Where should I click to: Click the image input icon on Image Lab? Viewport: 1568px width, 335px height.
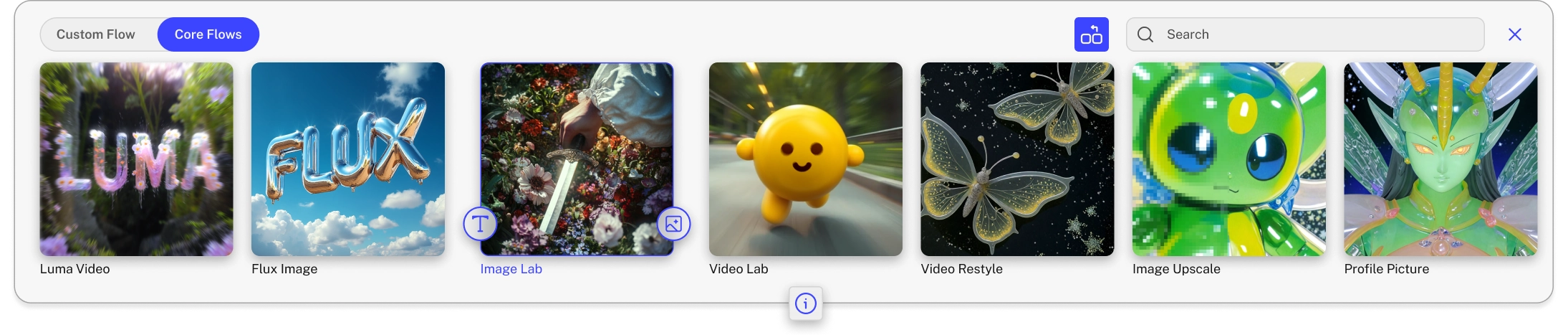point(673,224)
